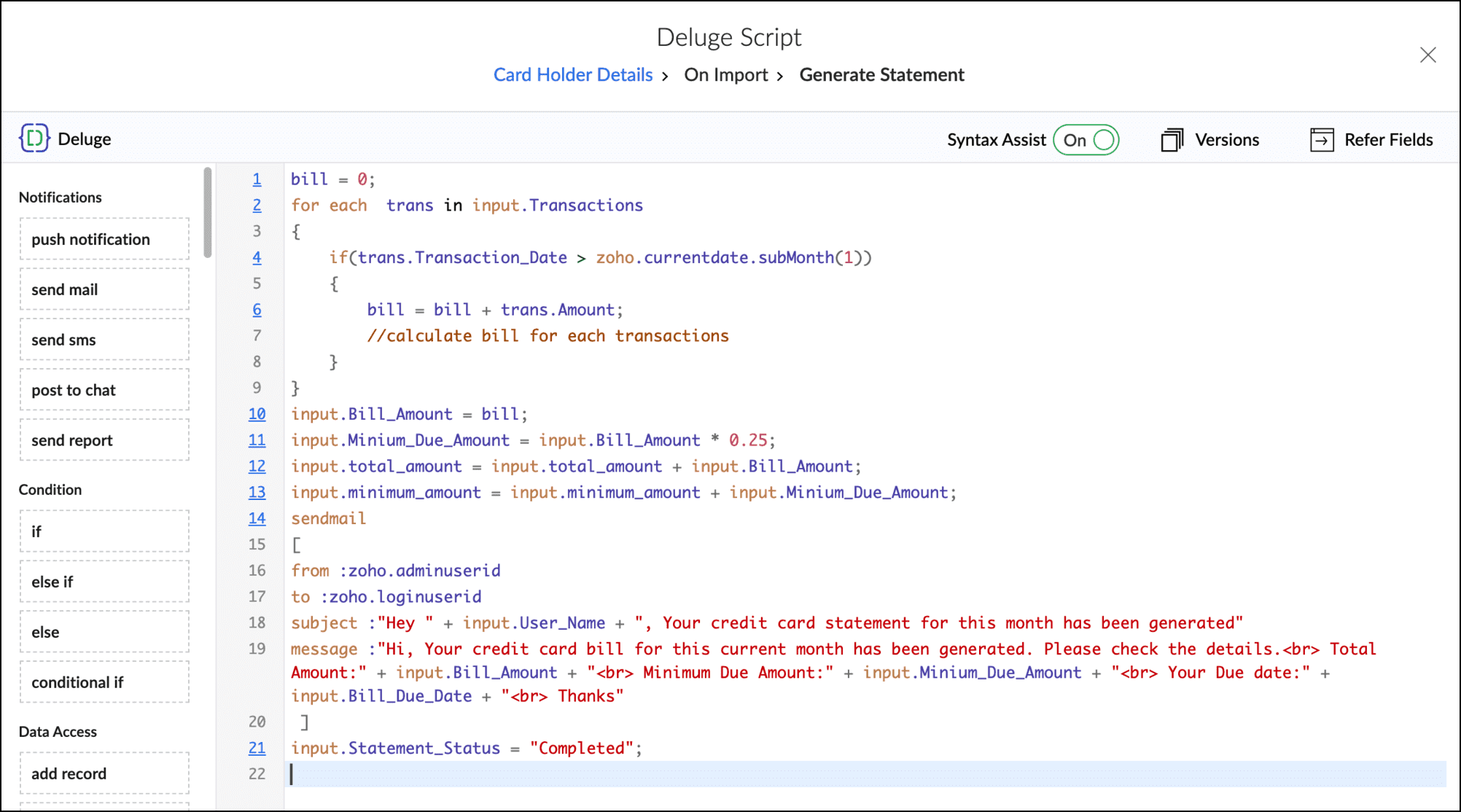
Task: Click the '//calculate bill for each transactions' comment
Action: click(548, 336)
